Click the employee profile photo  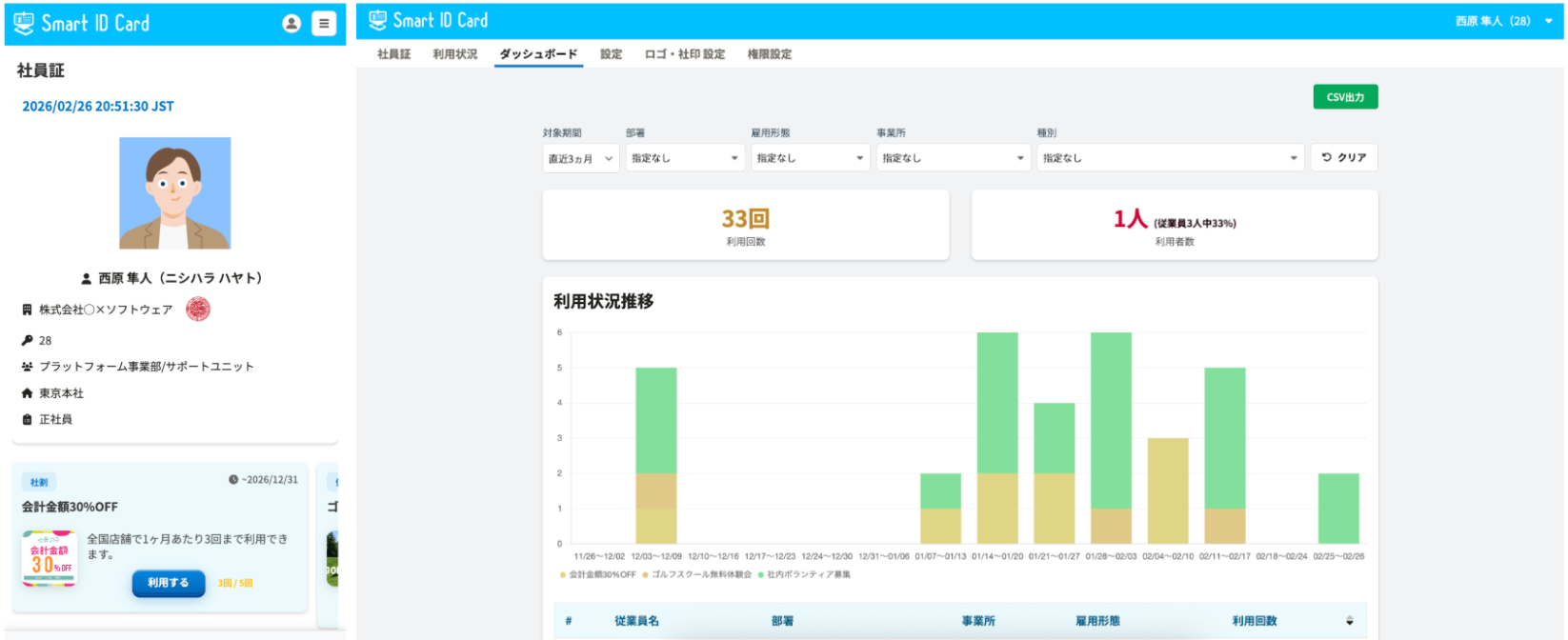pyautogui.click(x=174, y=193)
